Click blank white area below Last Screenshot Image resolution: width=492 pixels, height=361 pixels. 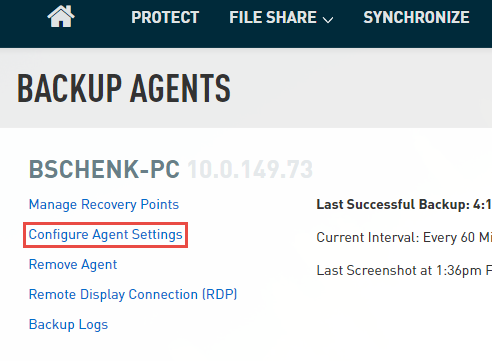[400, 317]
